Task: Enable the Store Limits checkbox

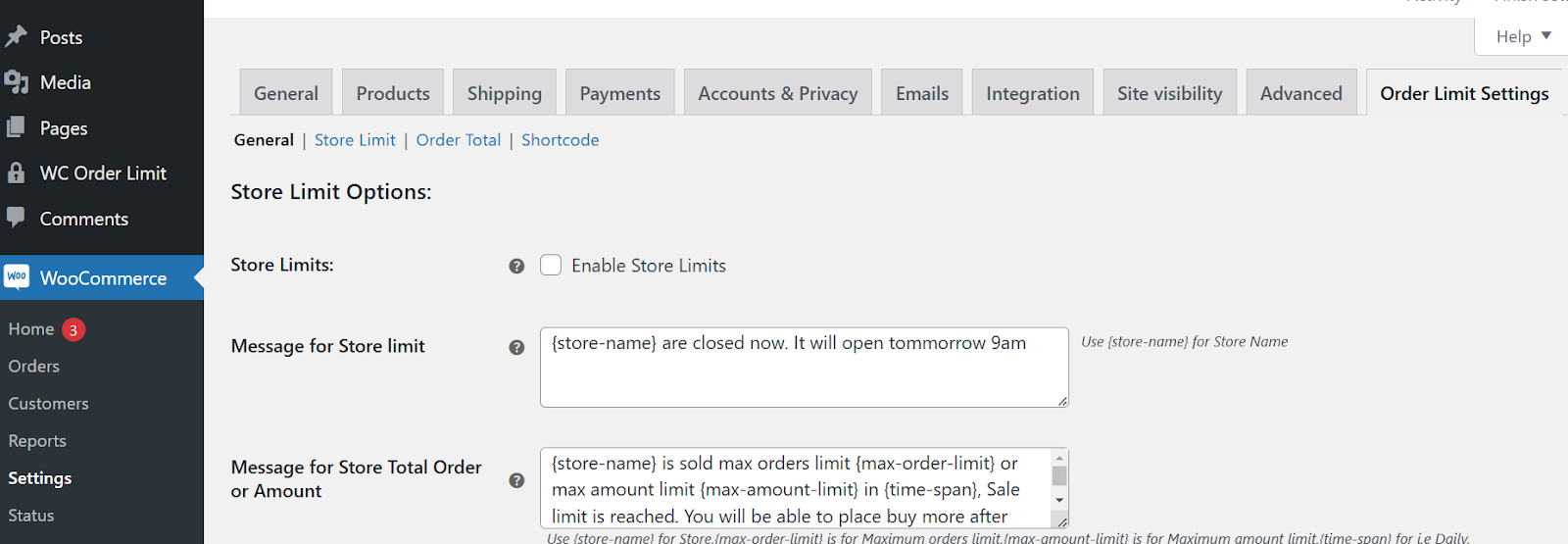Action: click(x=551, y=266)
